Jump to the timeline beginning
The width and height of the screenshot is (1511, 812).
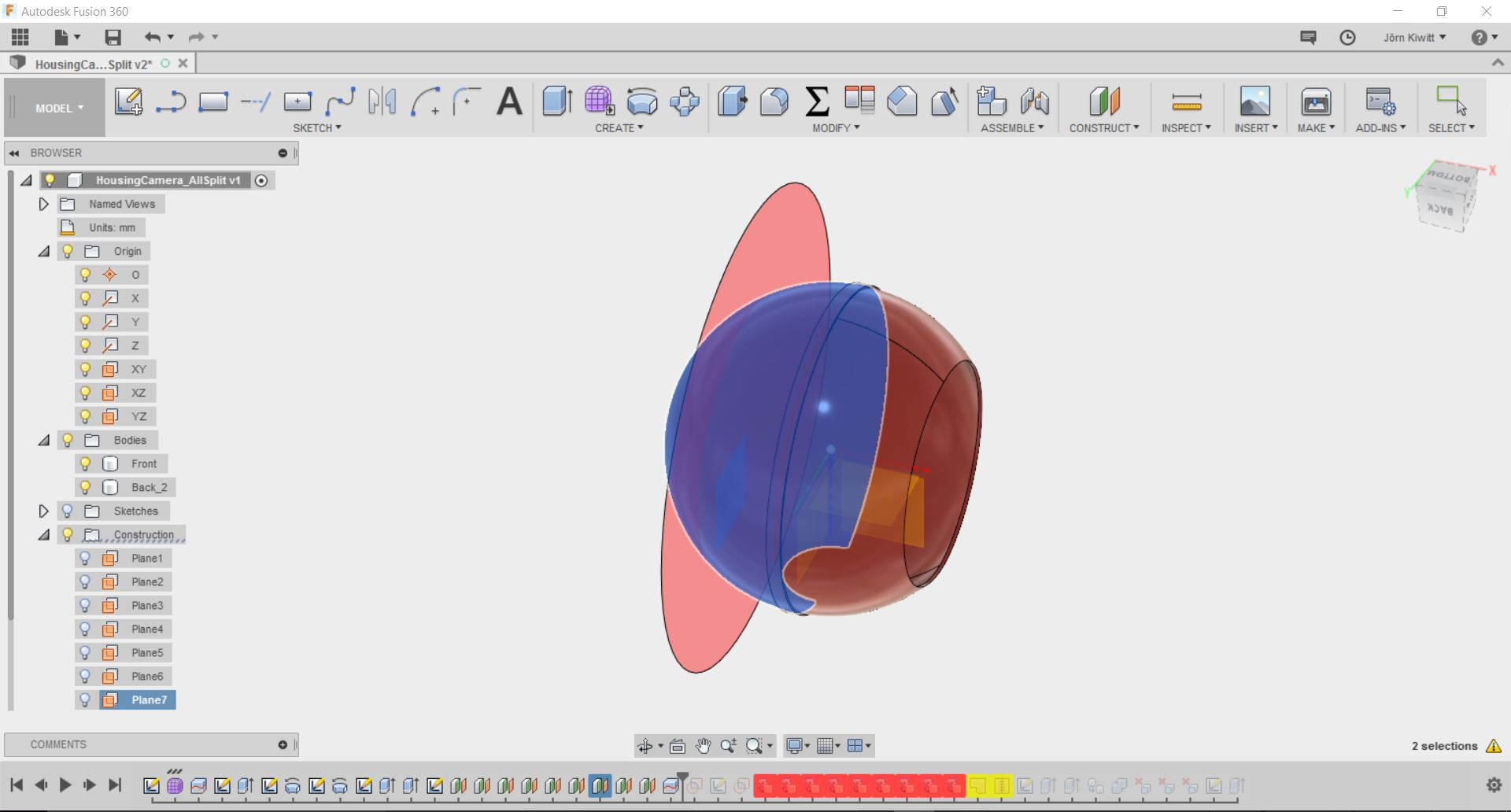click(17, 784)
